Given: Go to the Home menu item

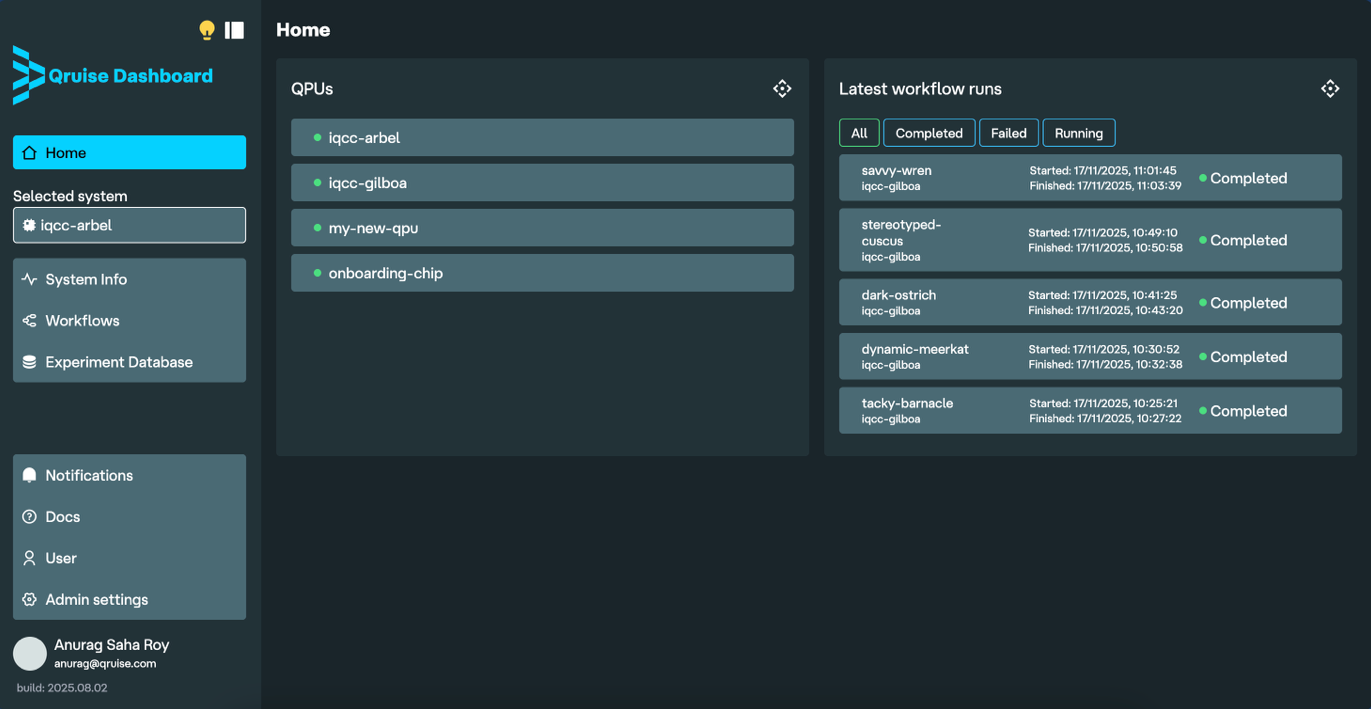Looking at the screenshot, I should 129,153.
